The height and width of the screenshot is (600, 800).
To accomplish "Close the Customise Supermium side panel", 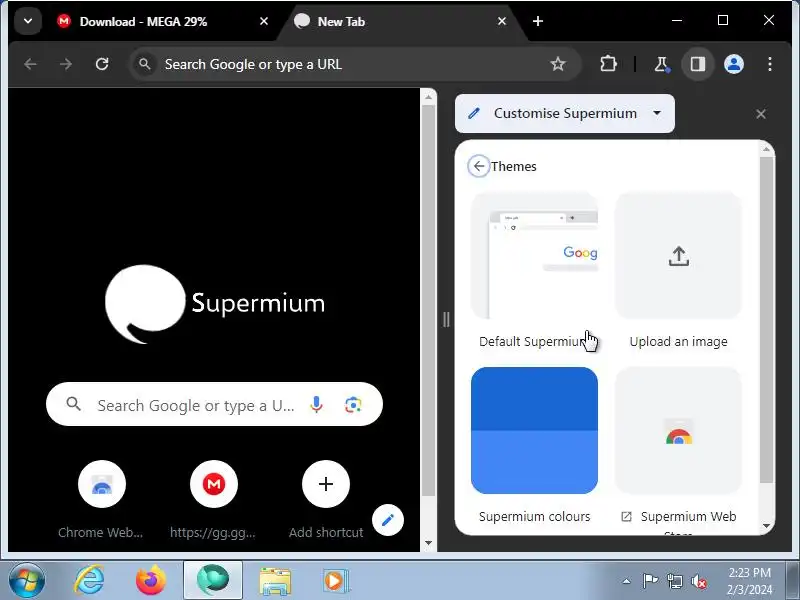I will (x=761, y=114).
